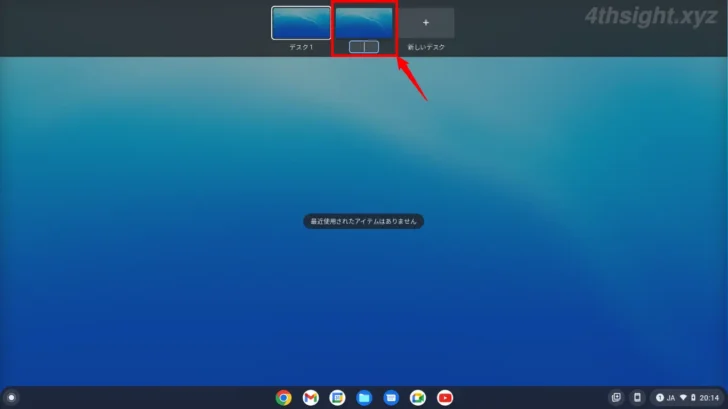Launch Google Chrome from the shelf
The width and height of the screenshot is (728, 409).
coord(284,398)
